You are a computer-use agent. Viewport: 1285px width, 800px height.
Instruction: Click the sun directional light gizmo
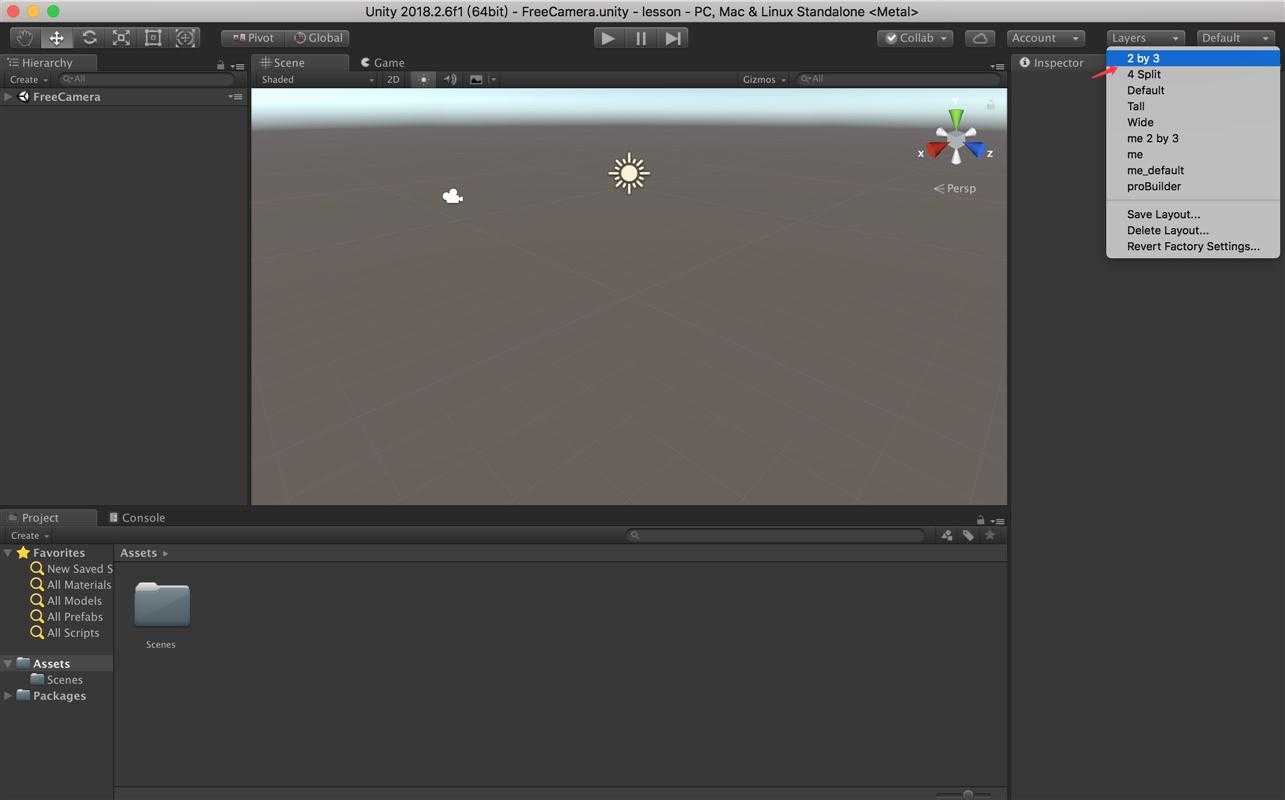pyautogui.click(x=629, y=173)
